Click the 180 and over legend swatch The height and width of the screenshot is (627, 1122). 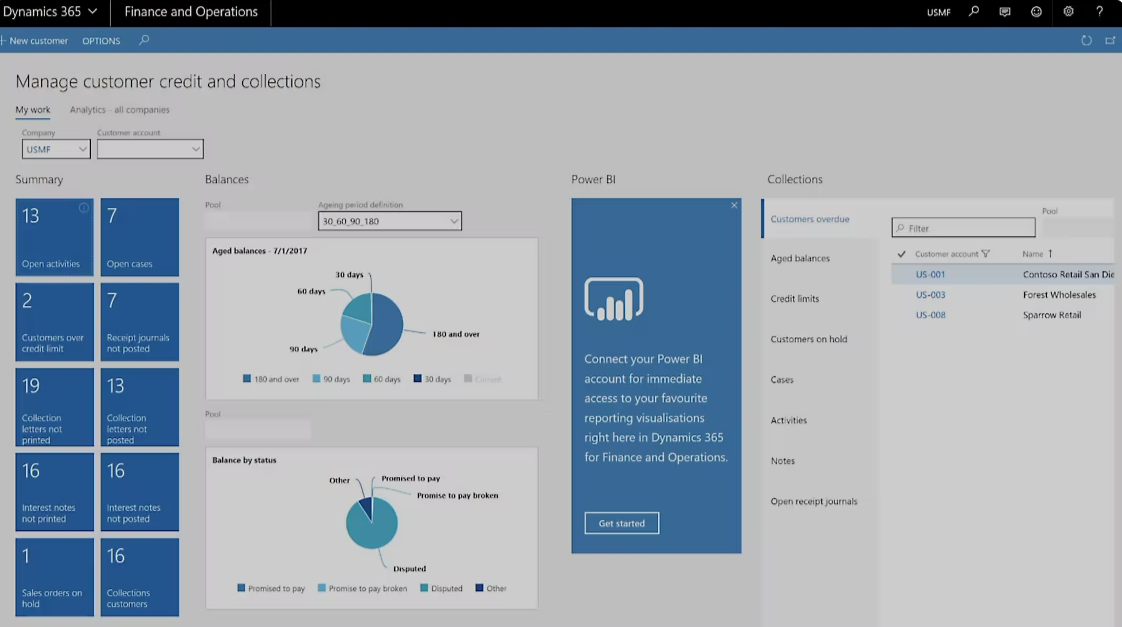pyautogui.click(x=247, y=379)
